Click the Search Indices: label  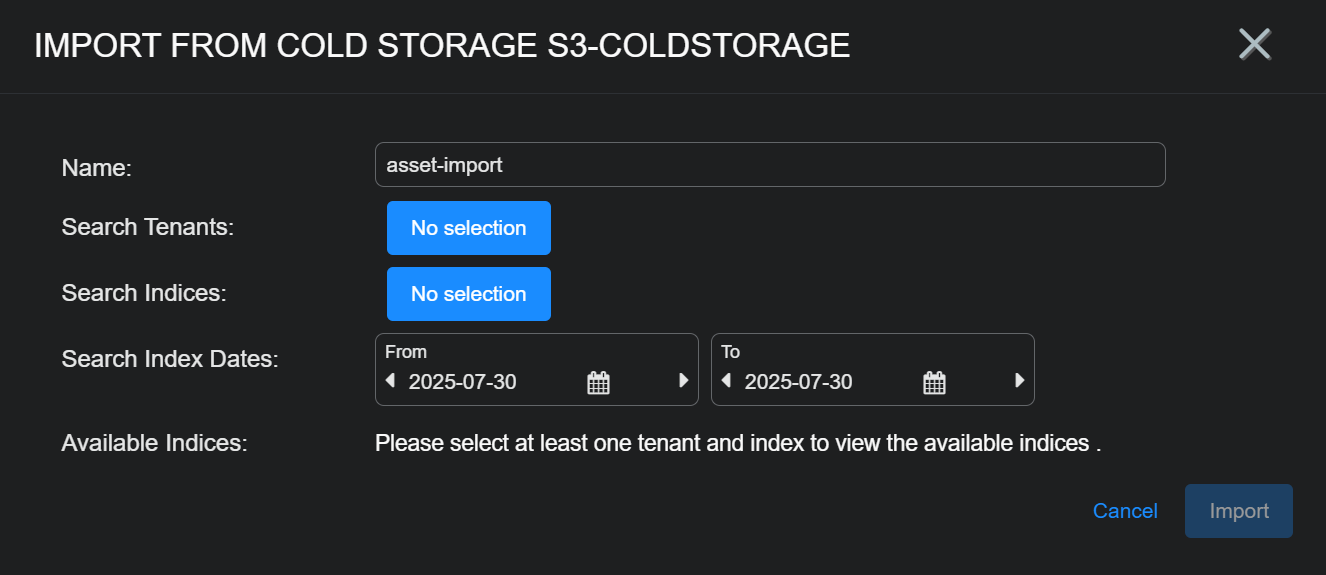pos(144,293)
